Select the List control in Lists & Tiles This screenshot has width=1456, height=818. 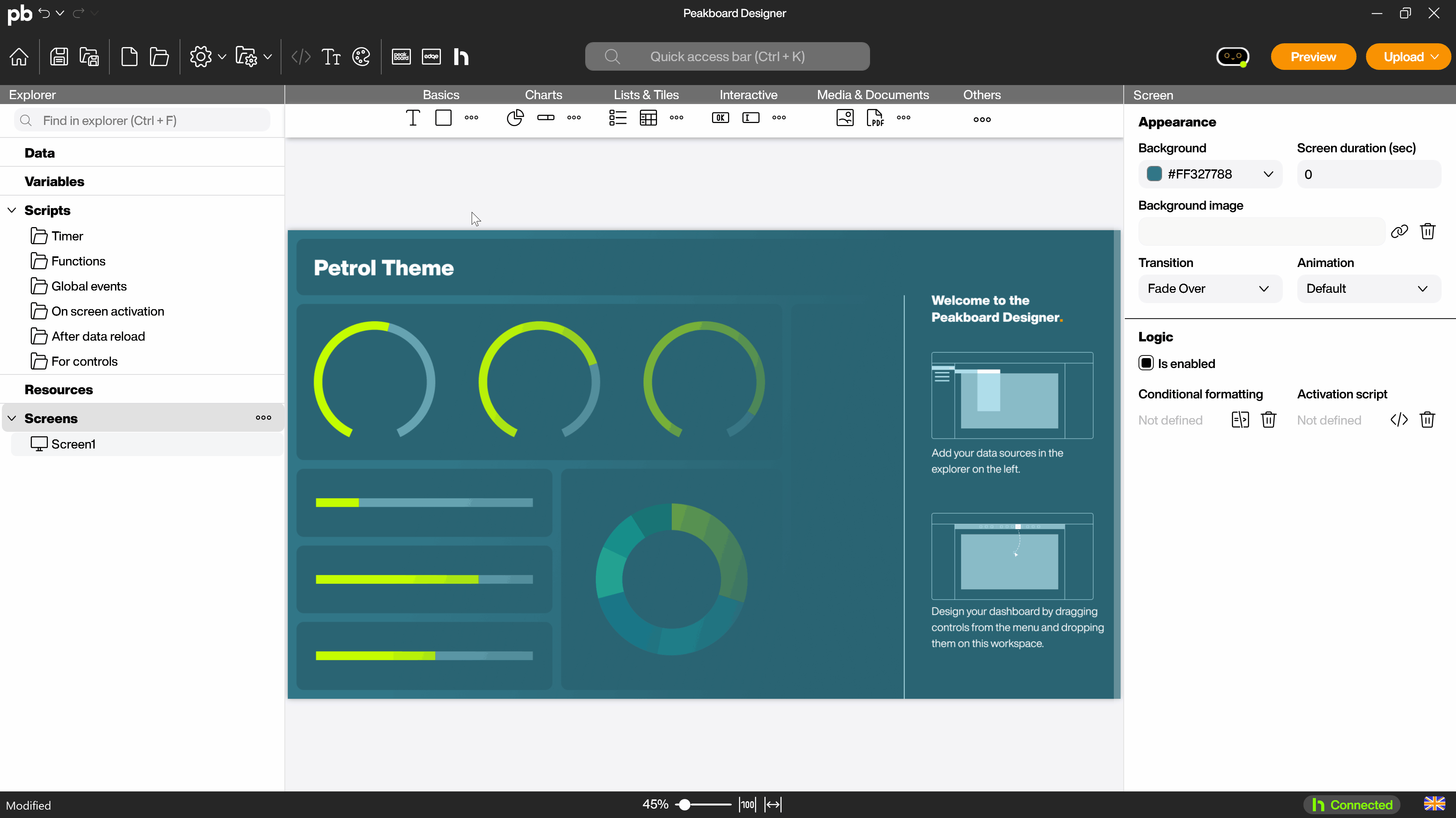(618, 118)
